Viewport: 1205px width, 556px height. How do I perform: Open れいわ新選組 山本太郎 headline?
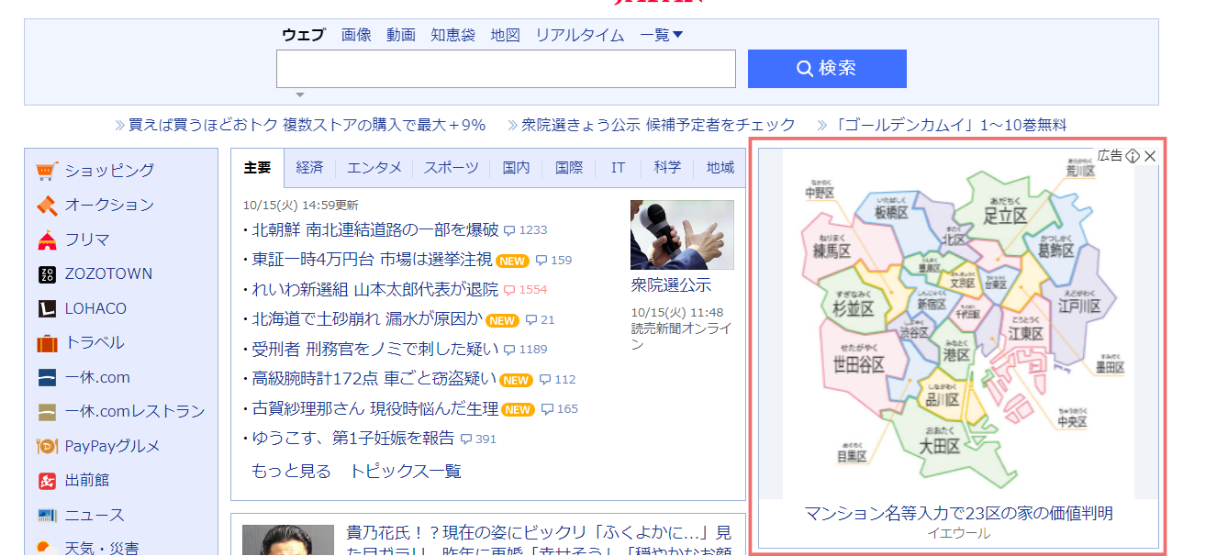click(x=375, y=290)
